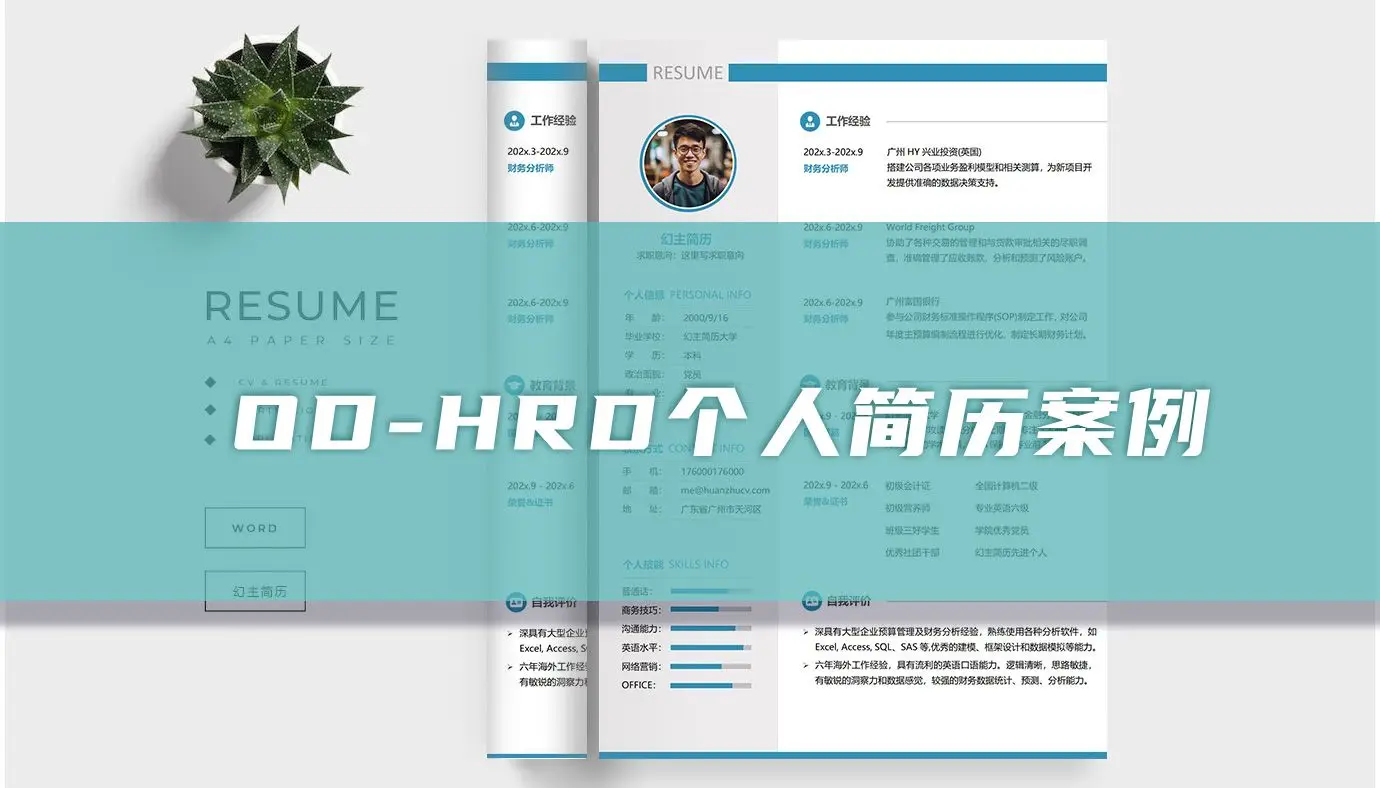Click the school name 幻主简历大学
Viewport: 1380px width, 788px height.
click(x=710, y=337)
